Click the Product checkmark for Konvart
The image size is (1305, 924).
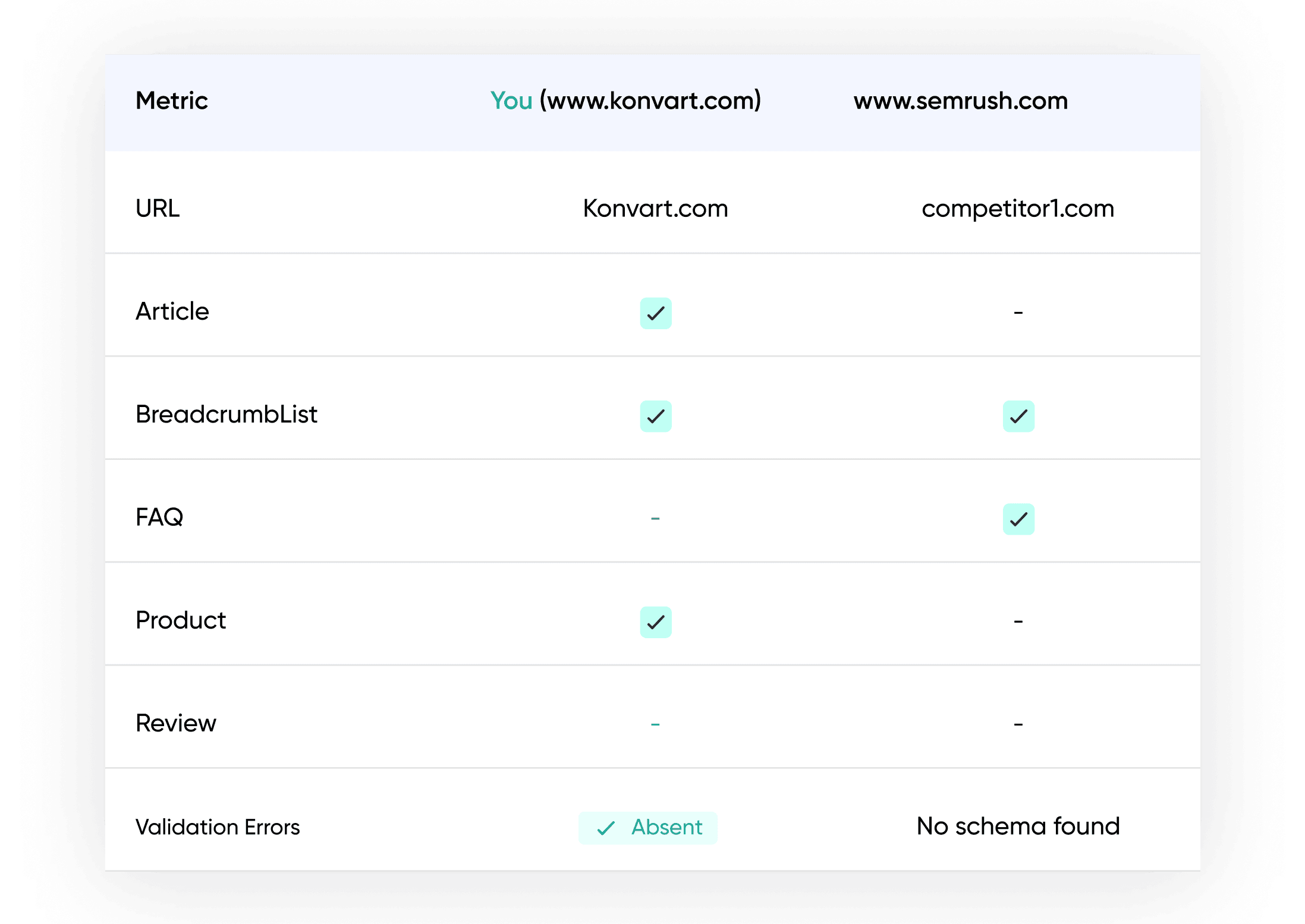(x=655, y=622)
